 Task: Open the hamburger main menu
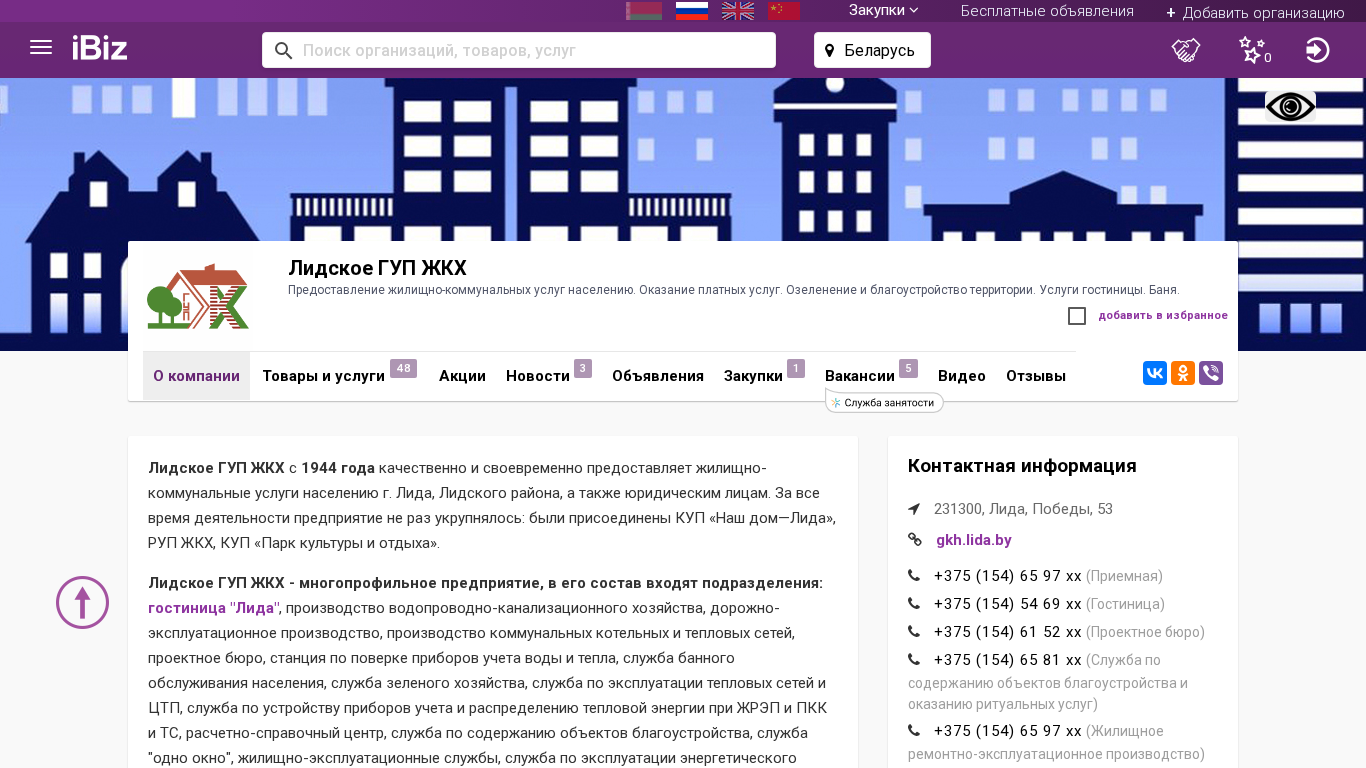tap(41, 48)
